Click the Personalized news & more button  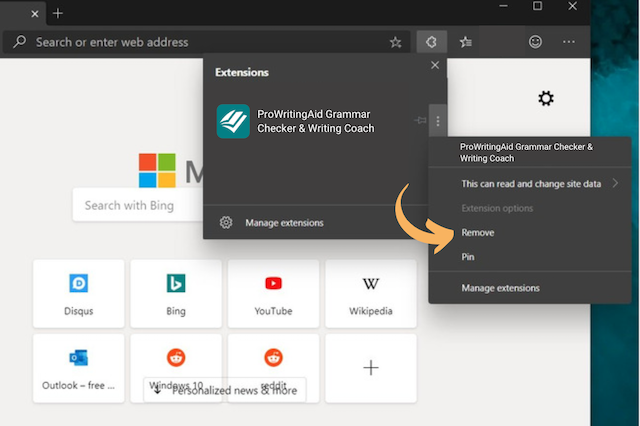pos(225,390)
